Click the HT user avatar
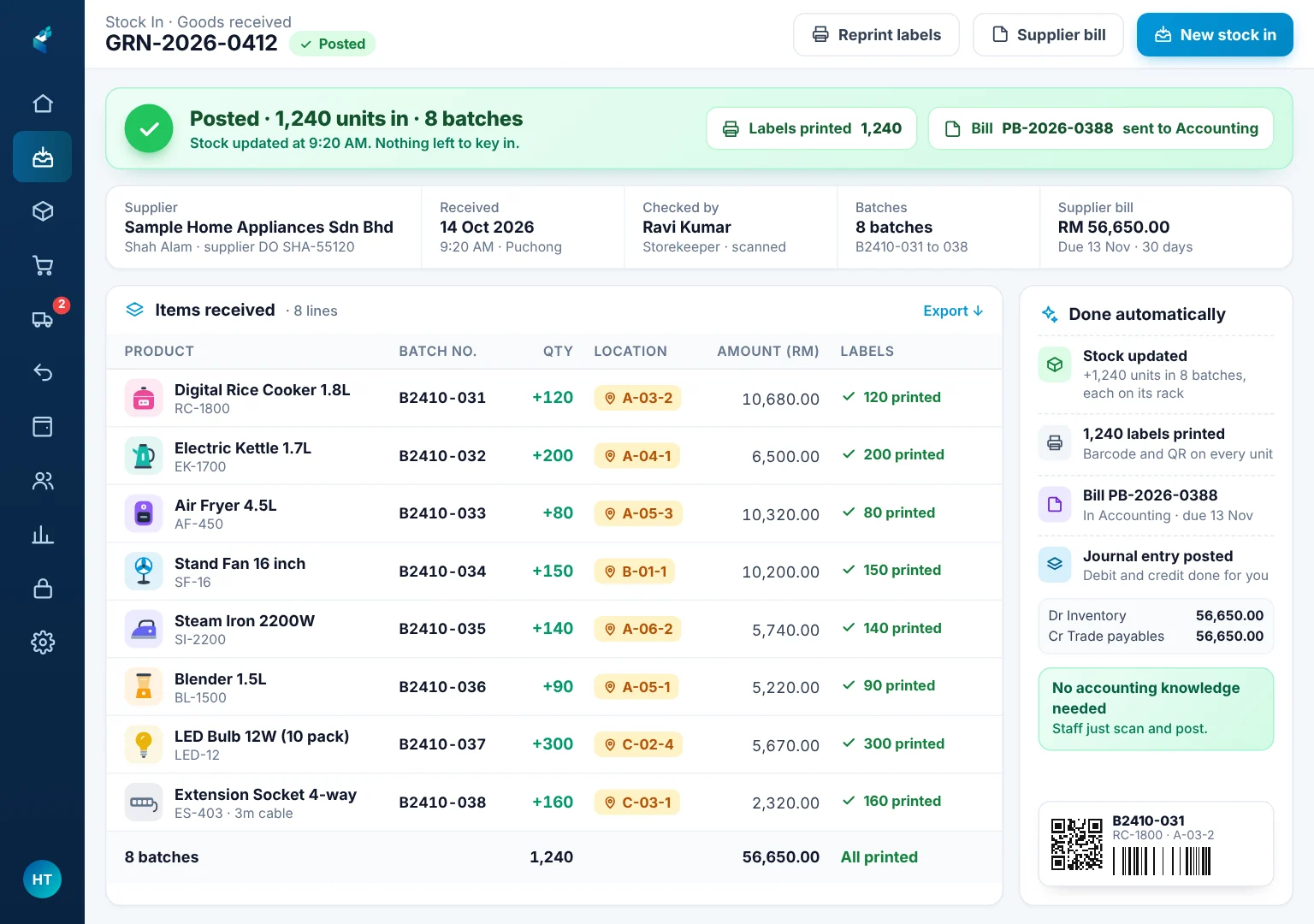Image resolution: width=1314 pixels, height=924 pixels. click(x=42, y=880)
